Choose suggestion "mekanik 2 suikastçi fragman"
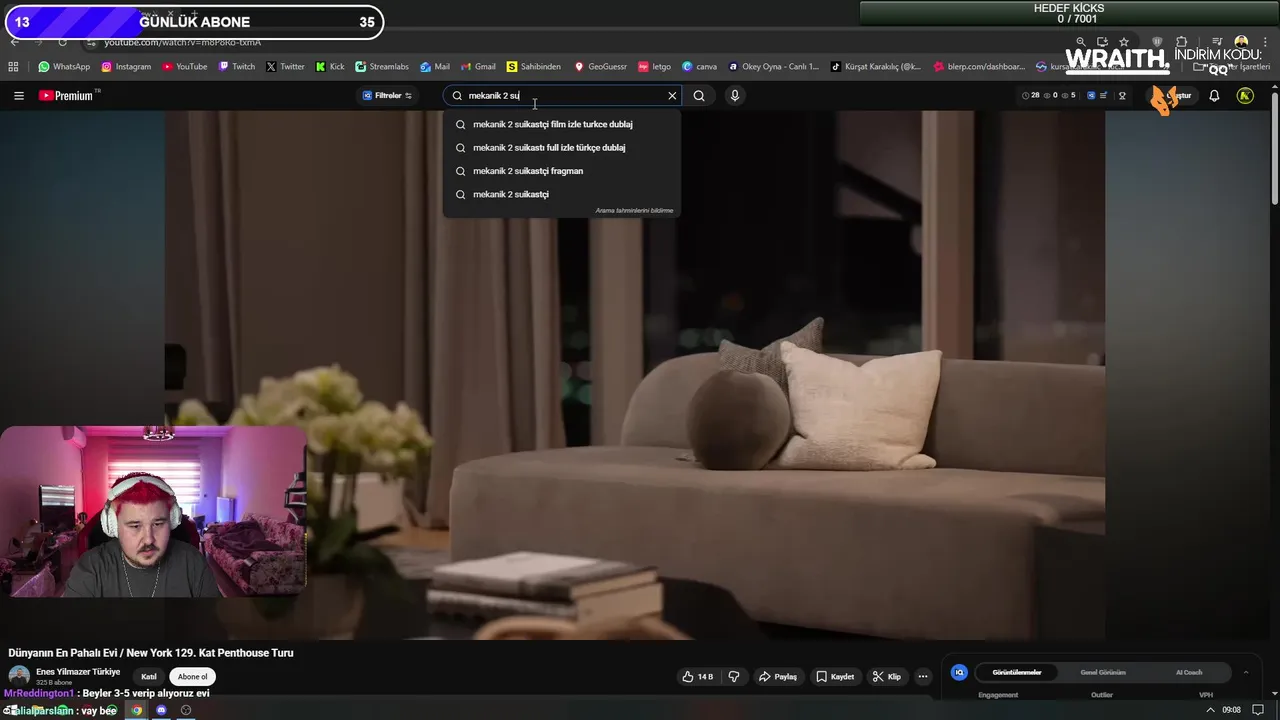Viewport: 1280px width, 720px height. (562, 171)
